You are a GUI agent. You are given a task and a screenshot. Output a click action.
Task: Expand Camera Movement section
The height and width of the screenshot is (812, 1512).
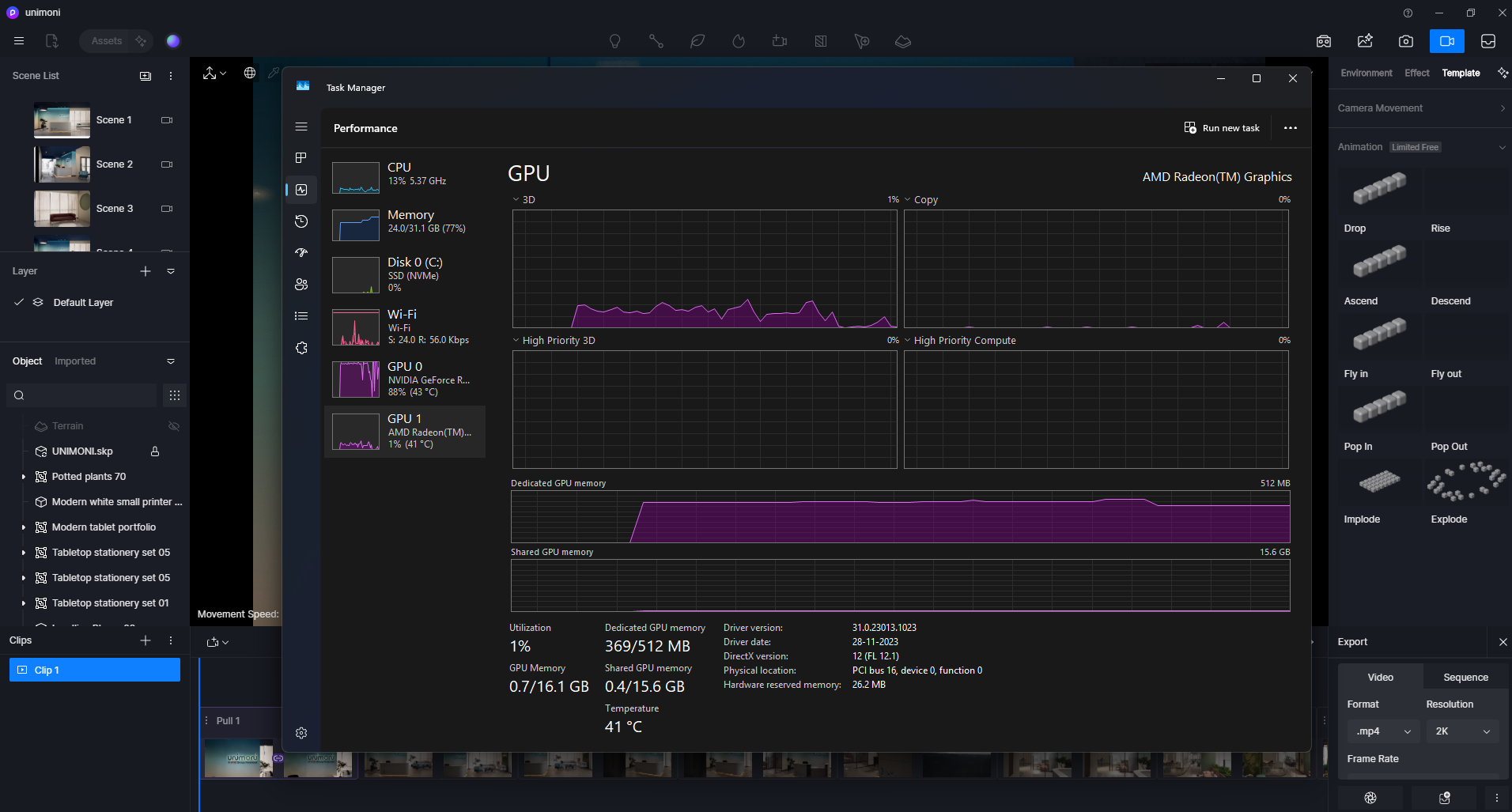coord(1421,108)
